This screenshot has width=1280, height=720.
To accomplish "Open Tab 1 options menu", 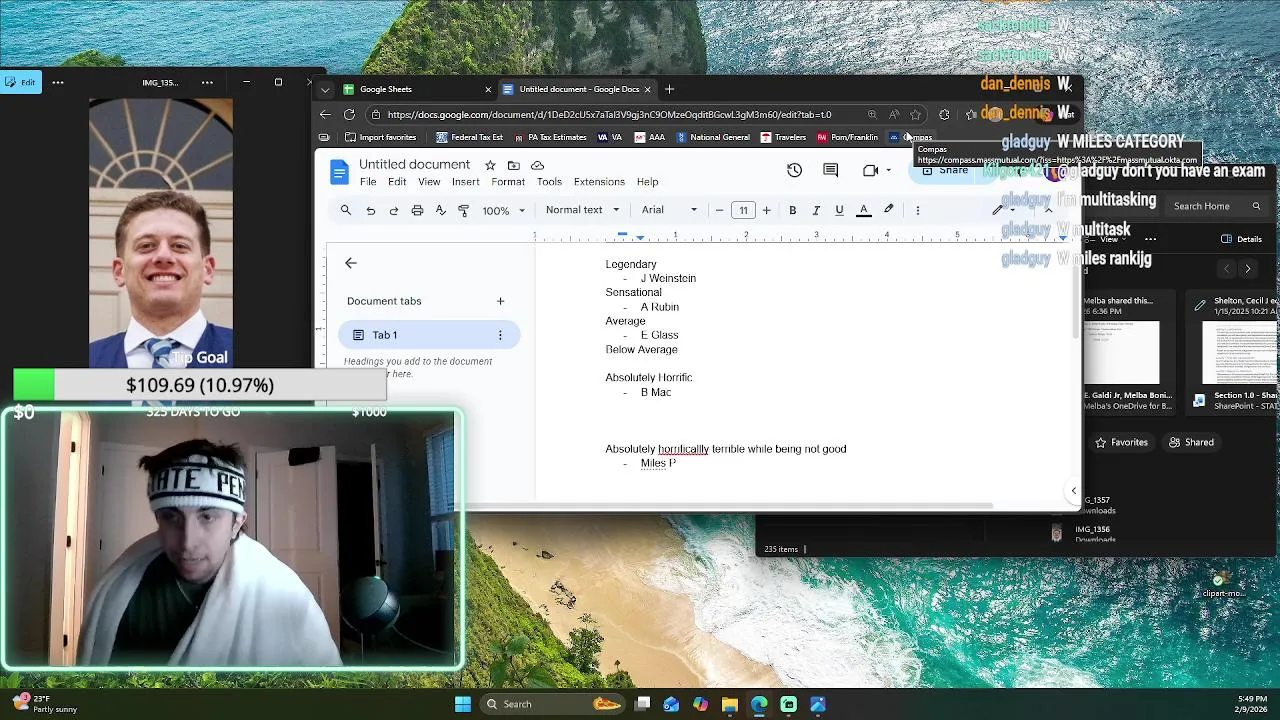I will 500,335.
